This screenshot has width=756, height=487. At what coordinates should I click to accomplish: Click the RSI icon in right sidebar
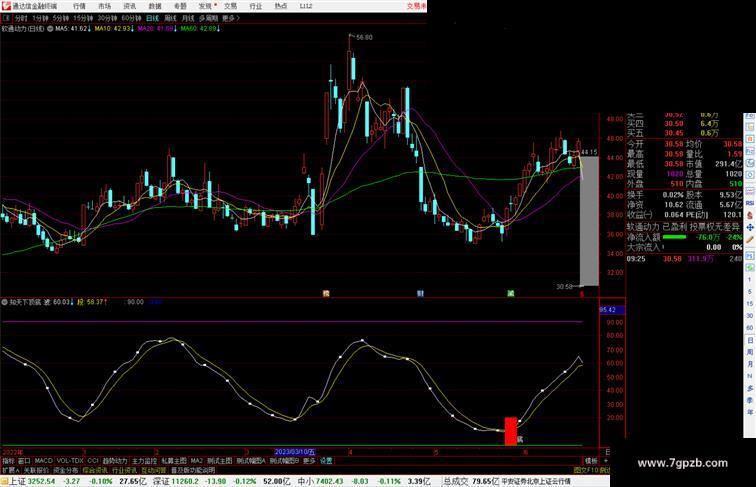(750, 203)
